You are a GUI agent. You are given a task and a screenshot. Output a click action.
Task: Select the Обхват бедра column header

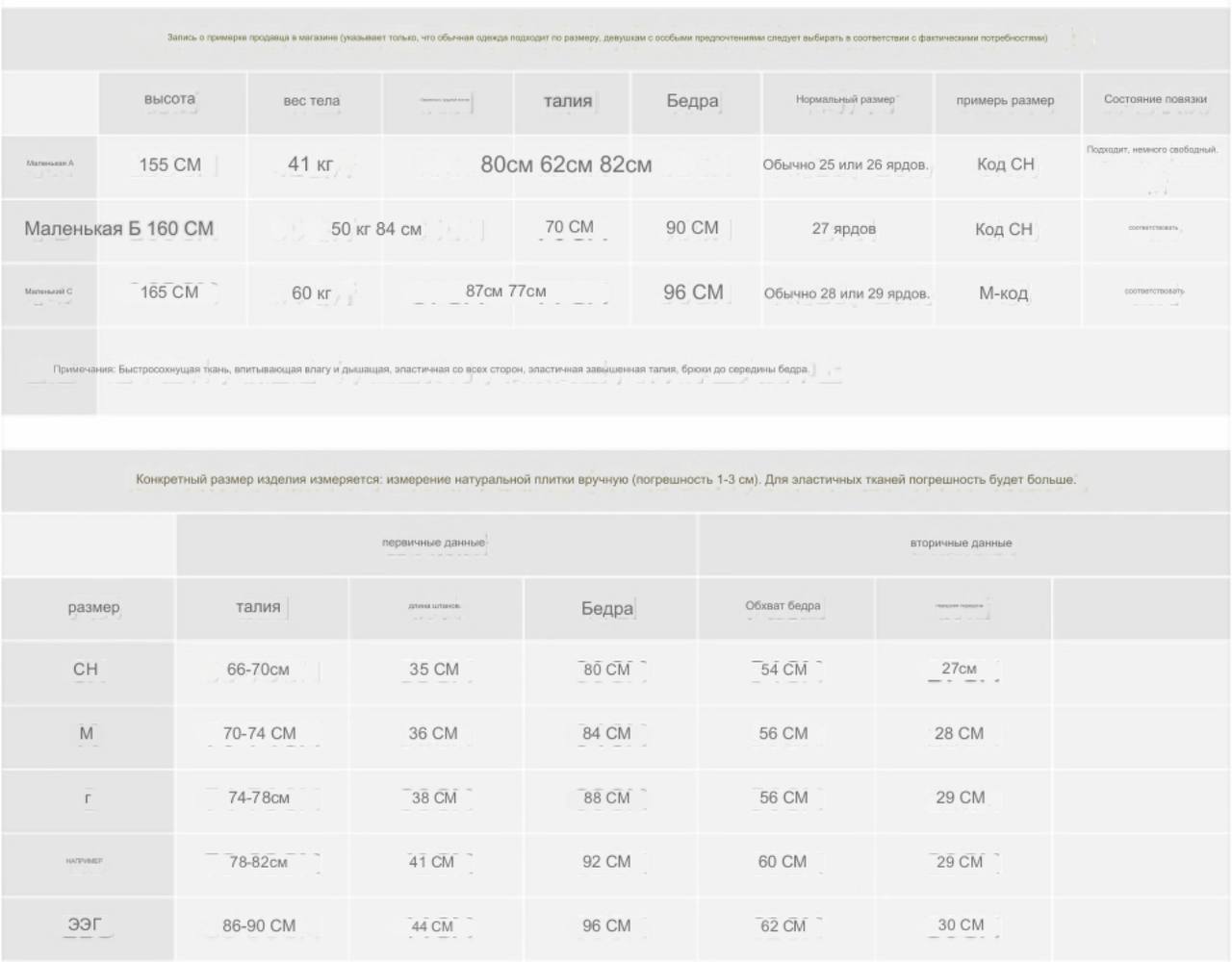[783, 606]
